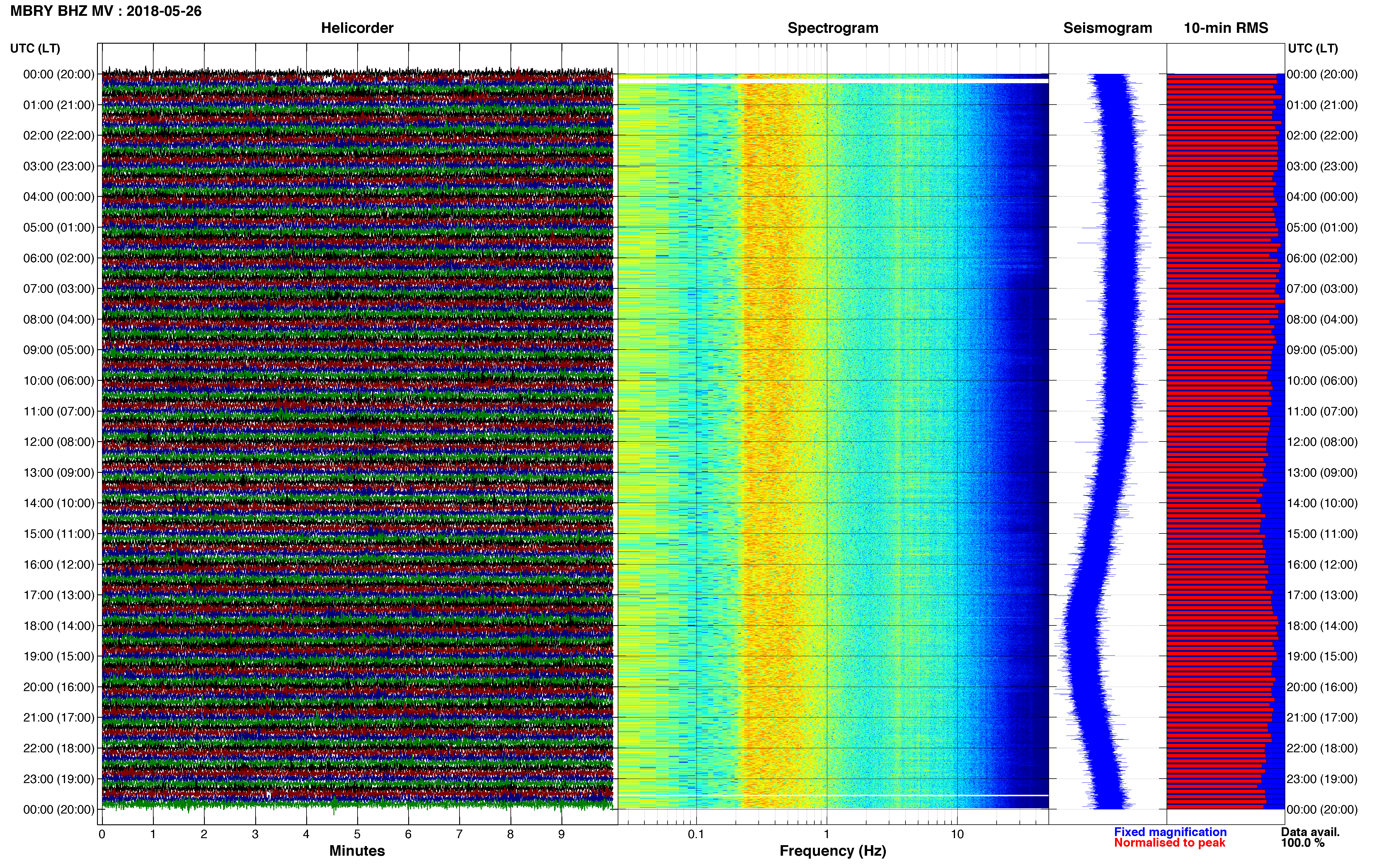Click left time label 12:00 (08:00)

coord(59,442)
